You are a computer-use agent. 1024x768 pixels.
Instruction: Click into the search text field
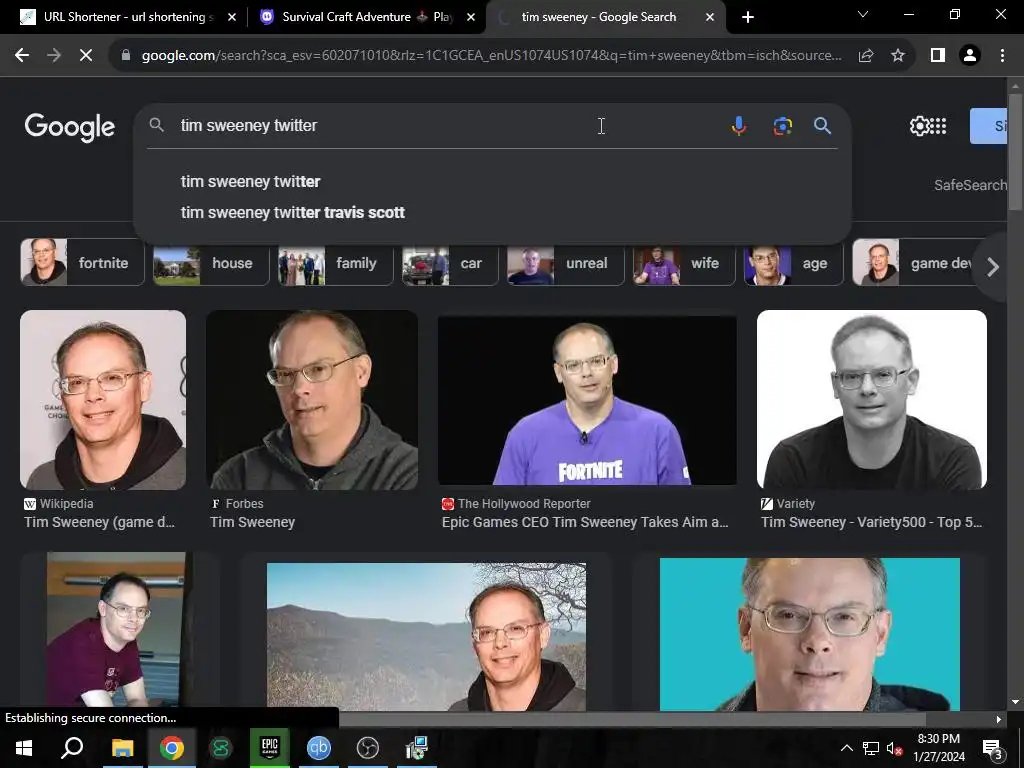coord(451,125)
